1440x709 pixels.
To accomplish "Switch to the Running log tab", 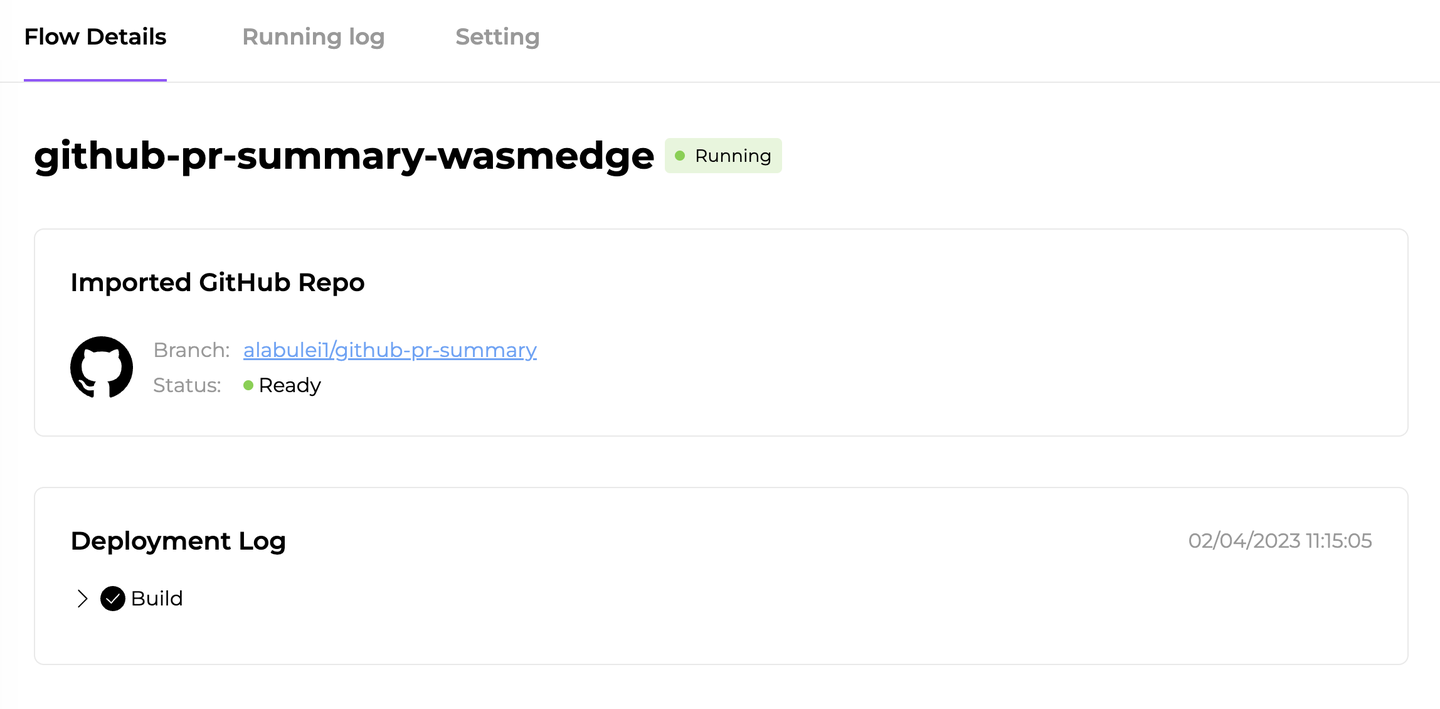I will pos(313,37).
